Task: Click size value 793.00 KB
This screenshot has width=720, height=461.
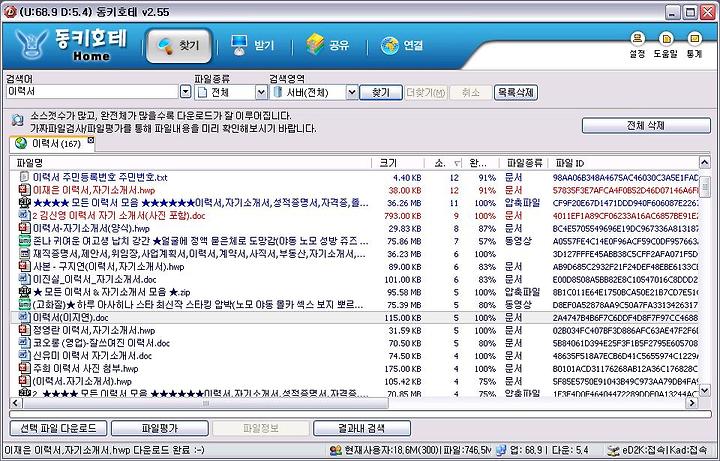Action: (403, 216)
